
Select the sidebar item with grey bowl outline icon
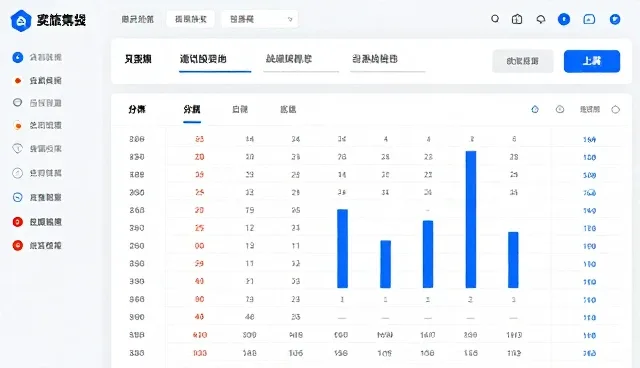point(37,103)
